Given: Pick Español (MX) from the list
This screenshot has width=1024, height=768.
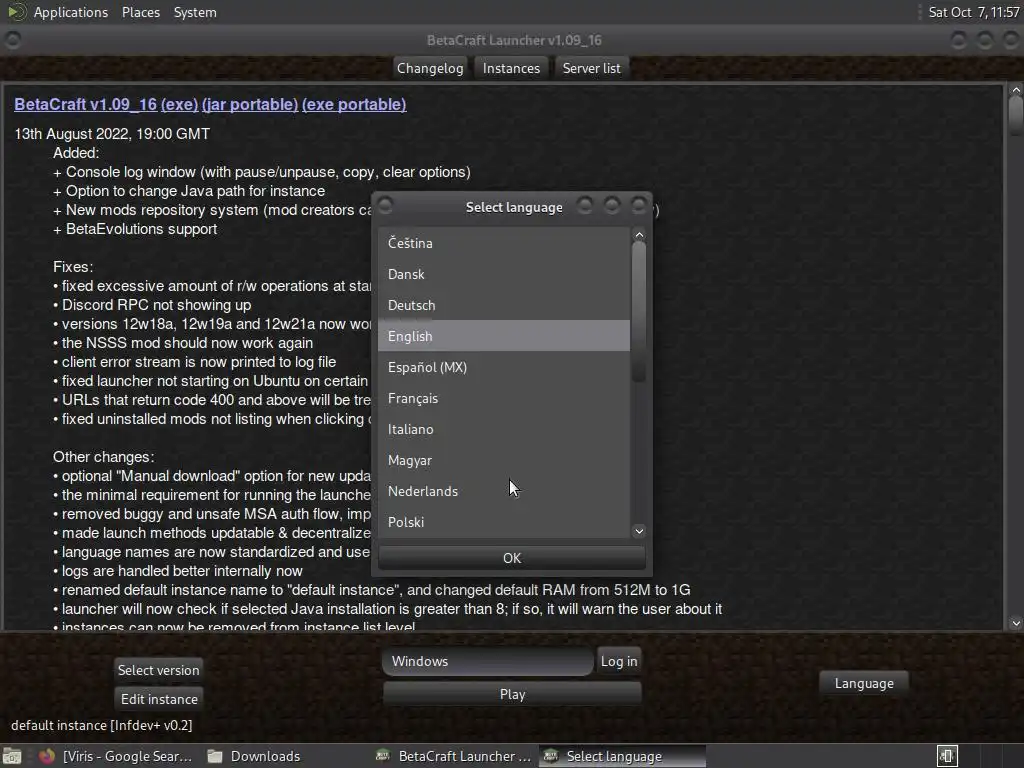Looking at the screenshot, I should [504, 367].
